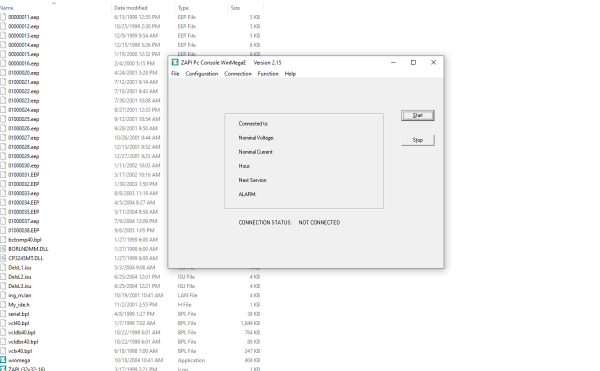Click the Stop button
This screenshot has width=600, height=371.
[417, 140]
